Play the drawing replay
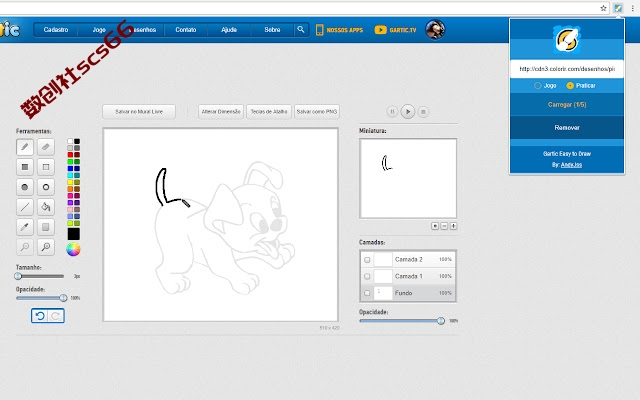Viewport: 640px width, 400px height. coord(408,111)
